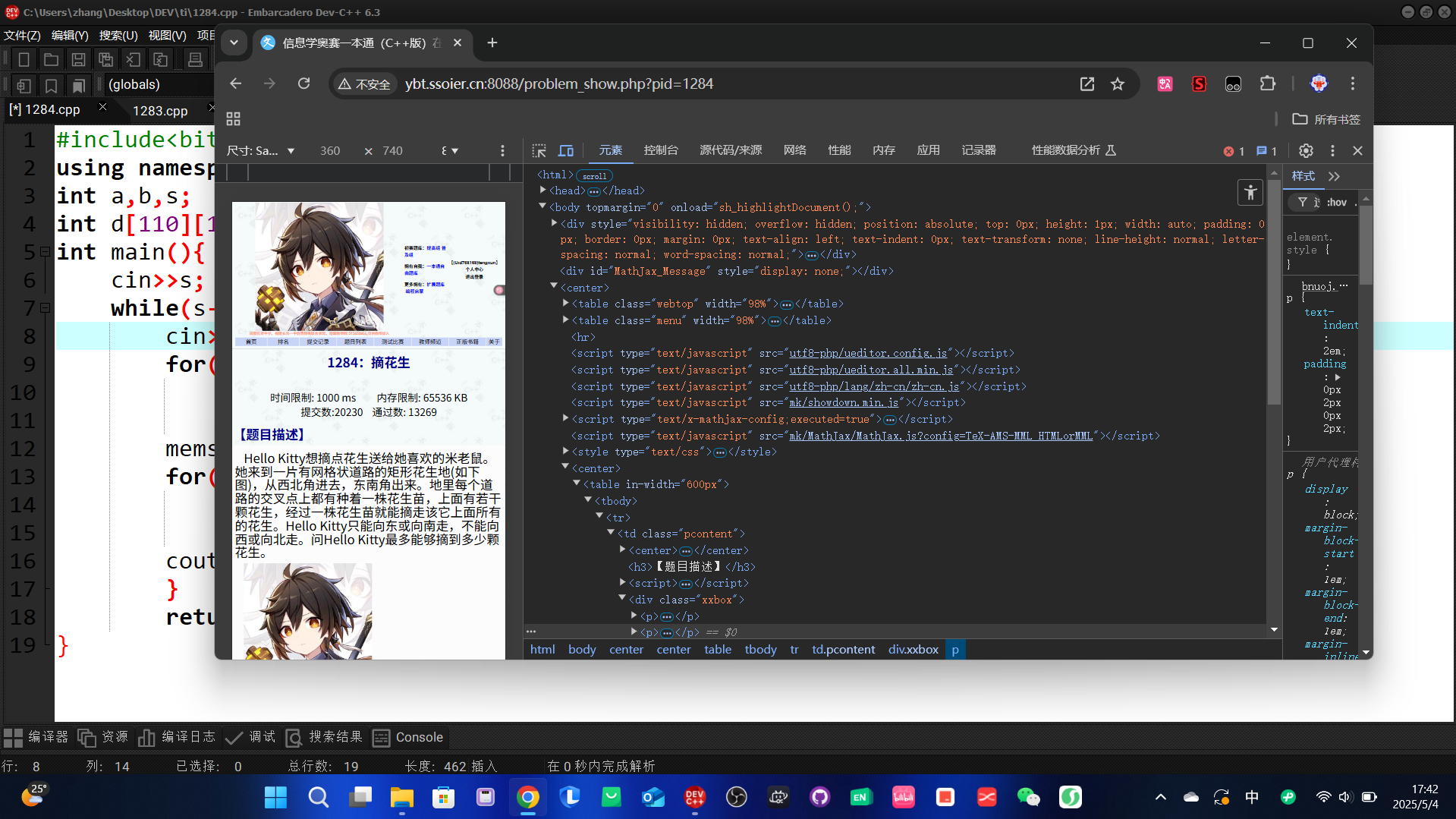This screenshot has width=1456, height=819.
Task: Click the accessibility tree toggle button
Action: (1250, 193)
